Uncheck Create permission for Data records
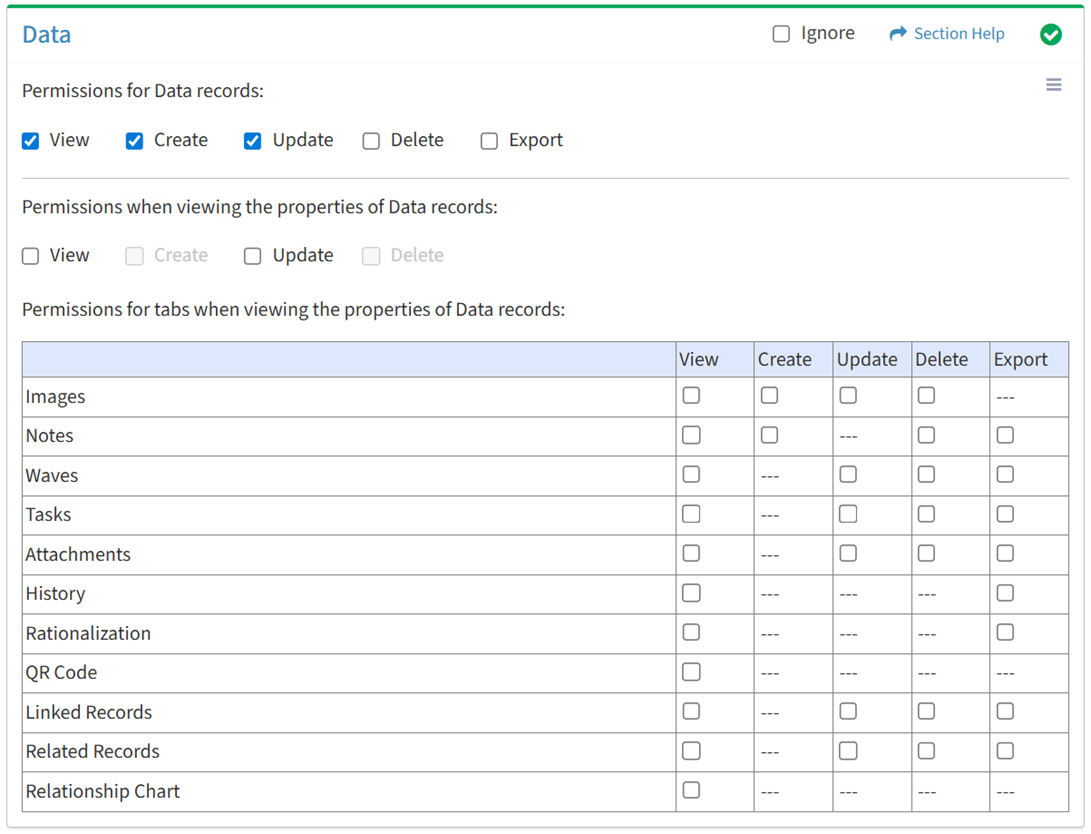 (x=134, y=141)
